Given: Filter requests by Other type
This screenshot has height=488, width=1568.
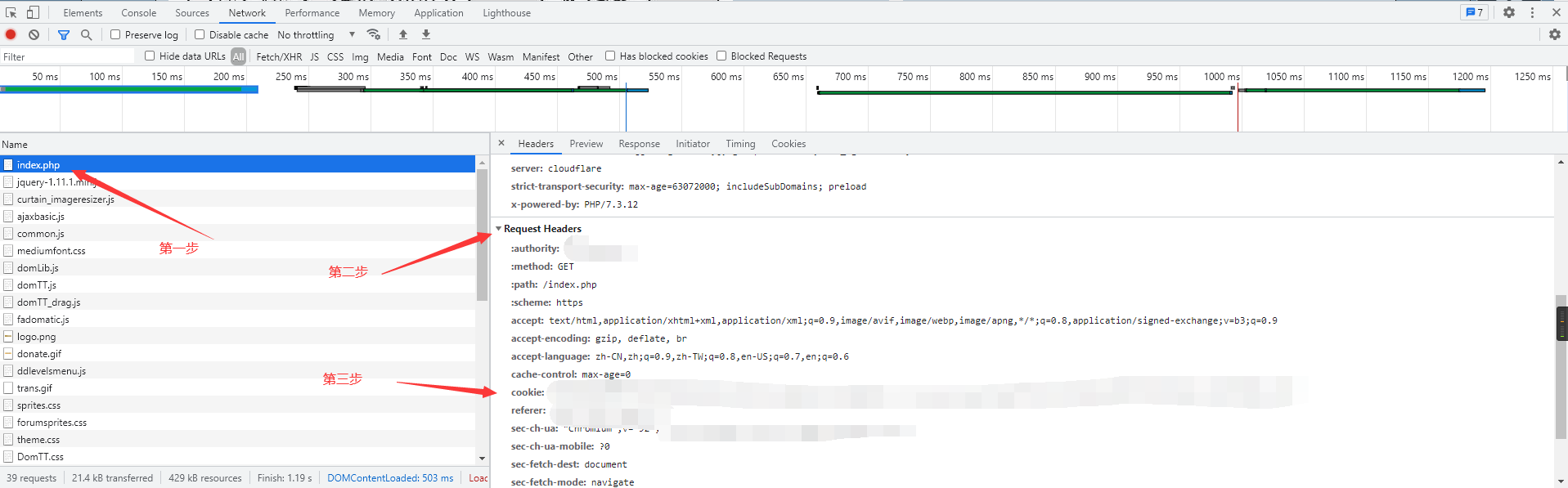Looking at the screenshot, I should (580, 56).
